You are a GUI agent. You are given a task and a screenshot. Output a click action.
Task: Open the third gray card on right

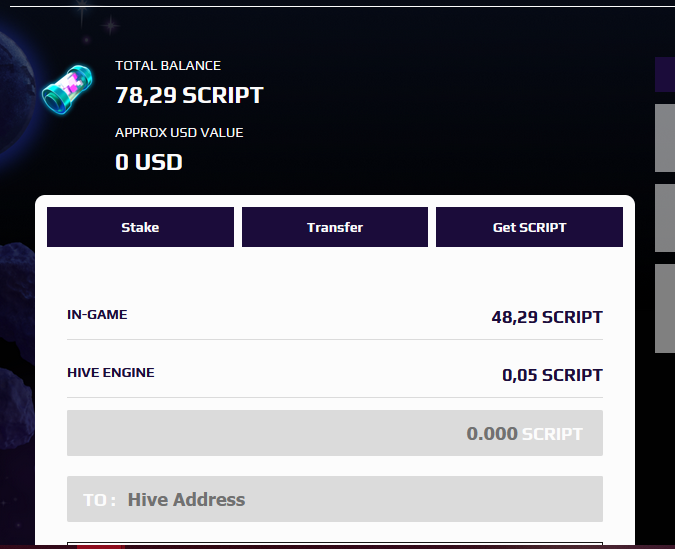(x=665, y=308)
